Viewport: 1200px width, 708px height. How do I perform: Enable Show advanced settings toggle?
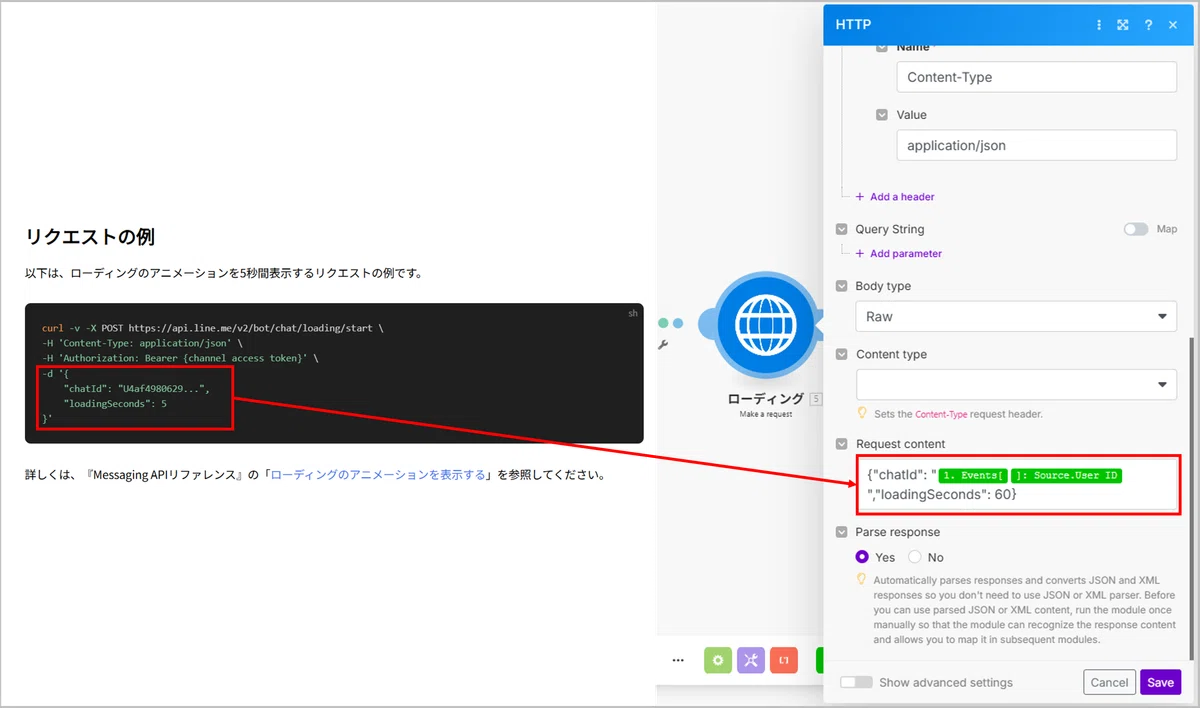[856, 682]
